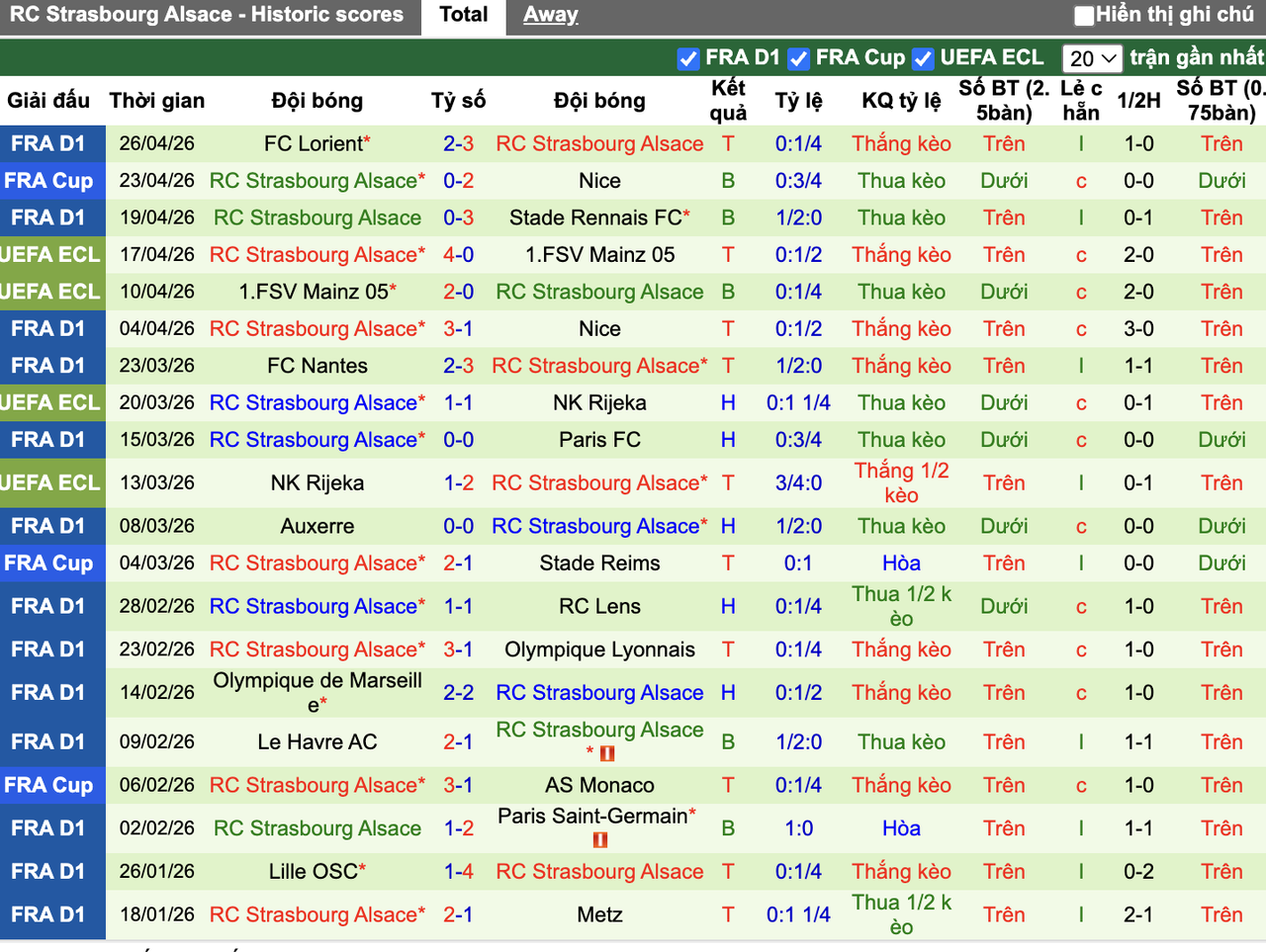Screen dimensions: 1266x952
Task: Switch to the Total tab
Action: coord(464,15)
